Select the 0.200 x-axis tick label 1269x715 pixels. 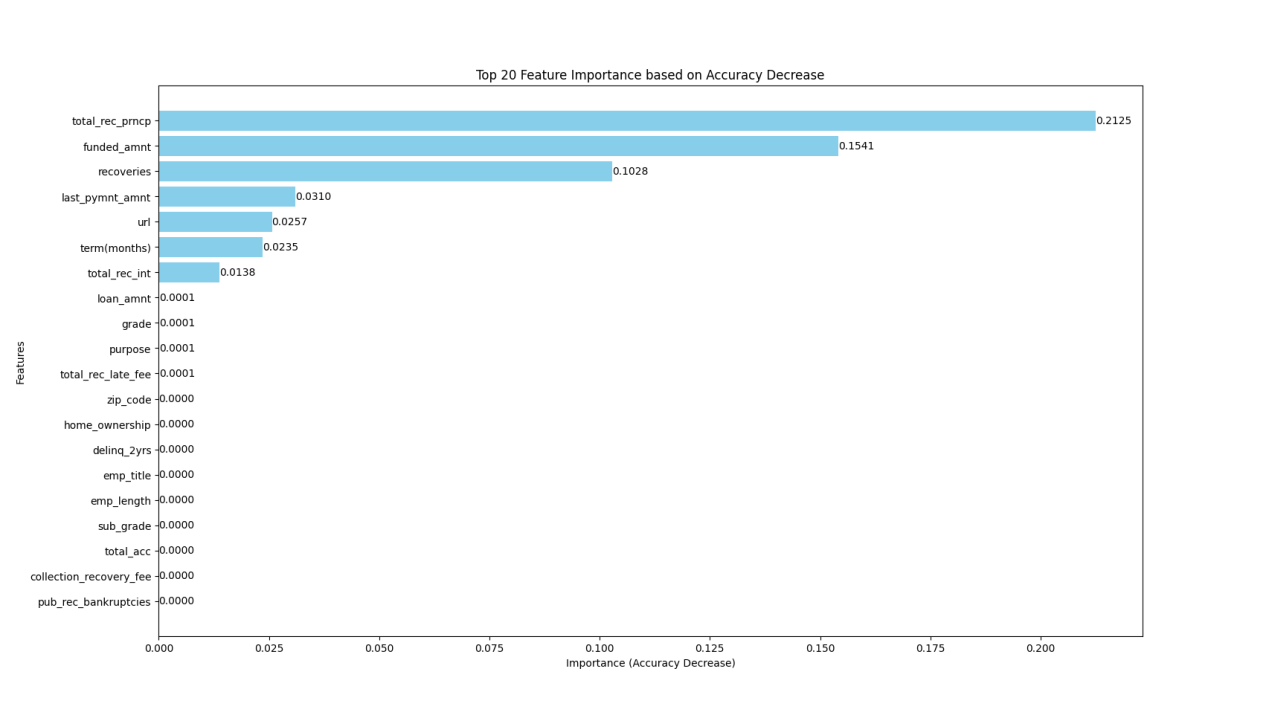coord(1040,648)
